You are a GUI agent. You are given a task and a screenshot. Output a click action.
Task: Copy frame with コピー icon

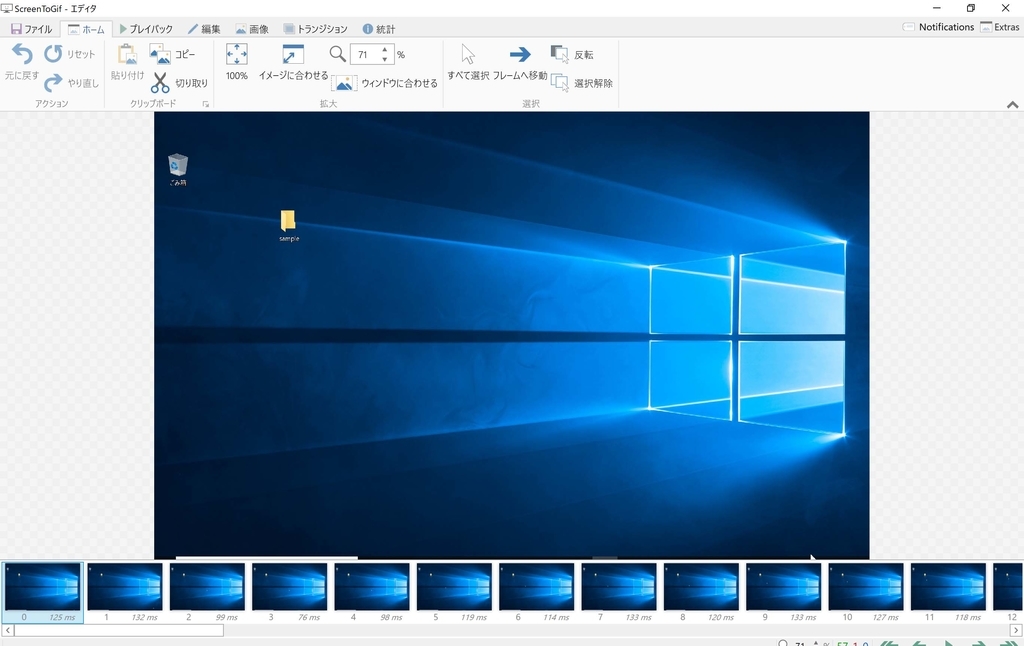click(160, 54)
